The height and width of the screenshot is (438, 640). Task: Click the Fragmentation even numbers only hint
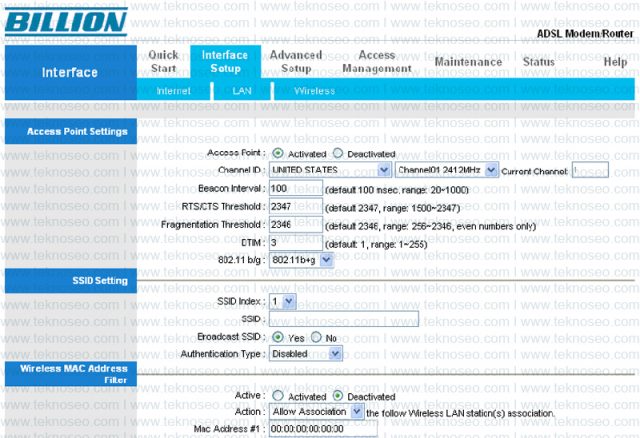click(430, 226)
